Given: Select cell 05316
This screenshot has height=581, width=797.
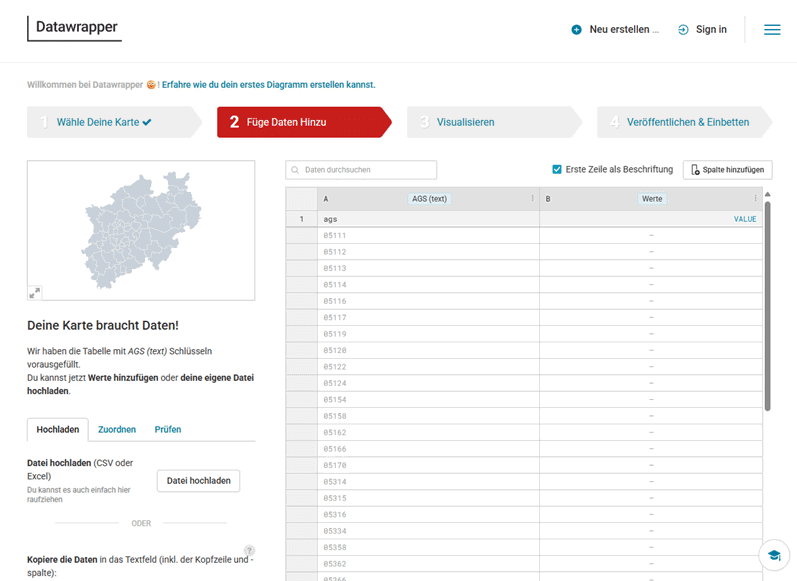Looking at the screenshot, I should pos(428,514).
